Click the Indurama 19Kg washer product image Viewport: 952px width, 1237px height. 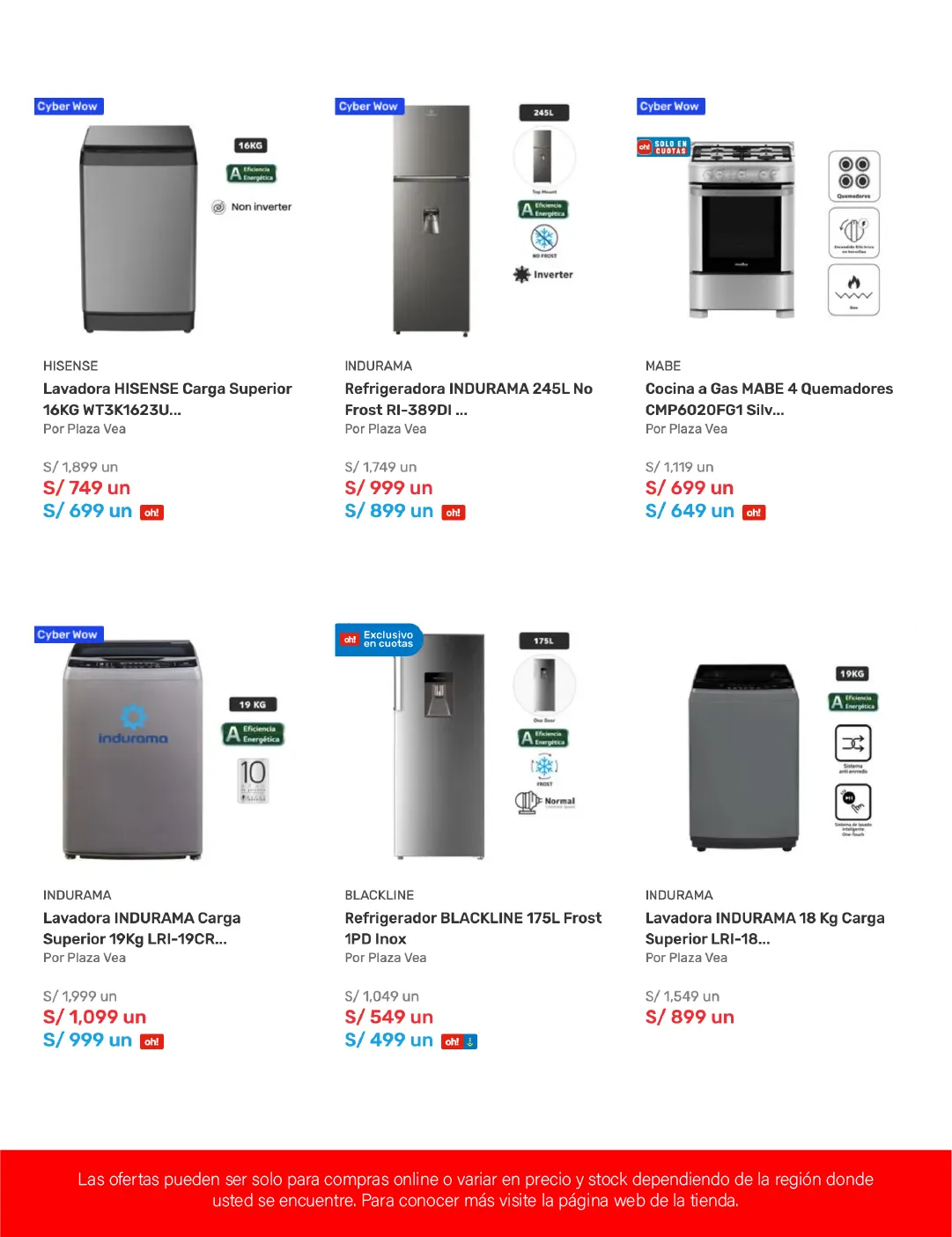(133, 749)
